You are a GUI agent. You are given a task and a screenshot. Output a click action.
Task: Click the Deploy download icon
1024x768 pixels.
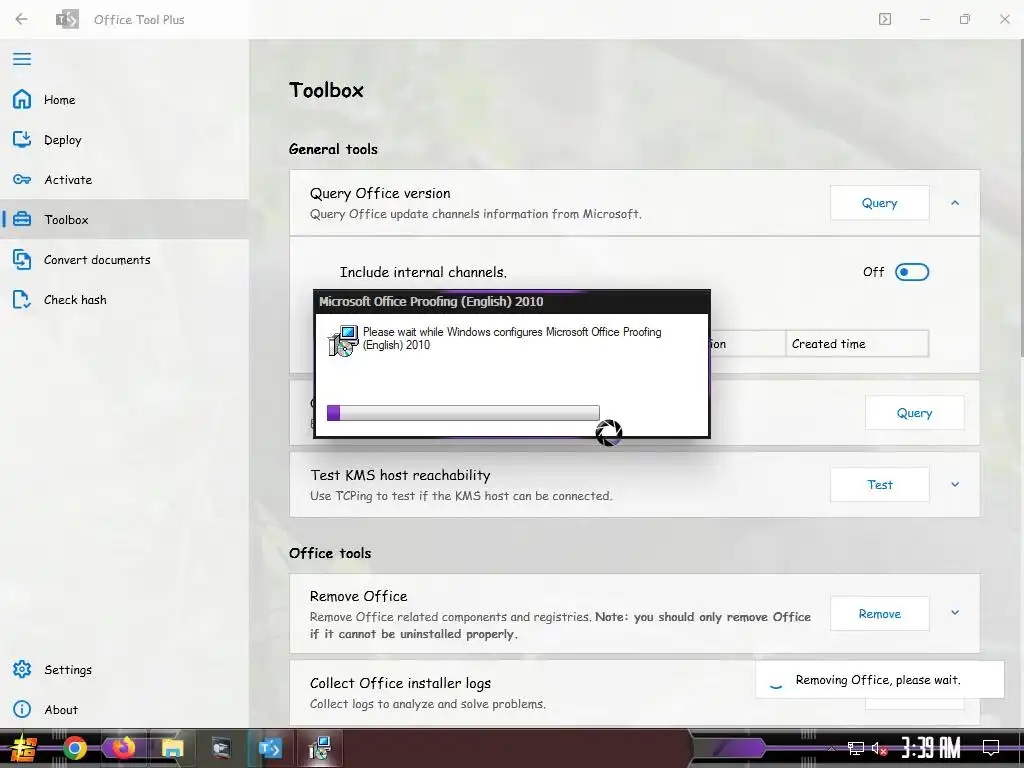[x=22, y=139]
